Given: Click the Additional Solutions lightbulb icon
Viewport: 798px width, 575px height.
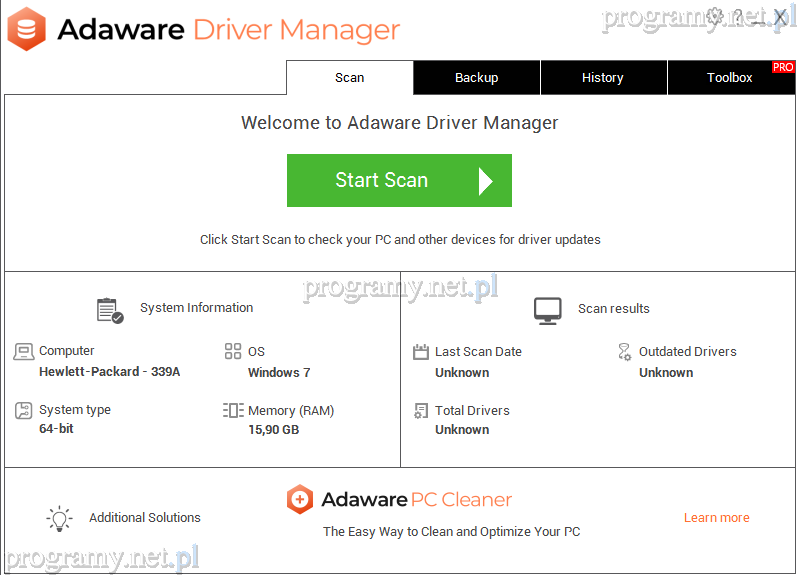Looking at the screenshot, I should click(x=59, y=518).
